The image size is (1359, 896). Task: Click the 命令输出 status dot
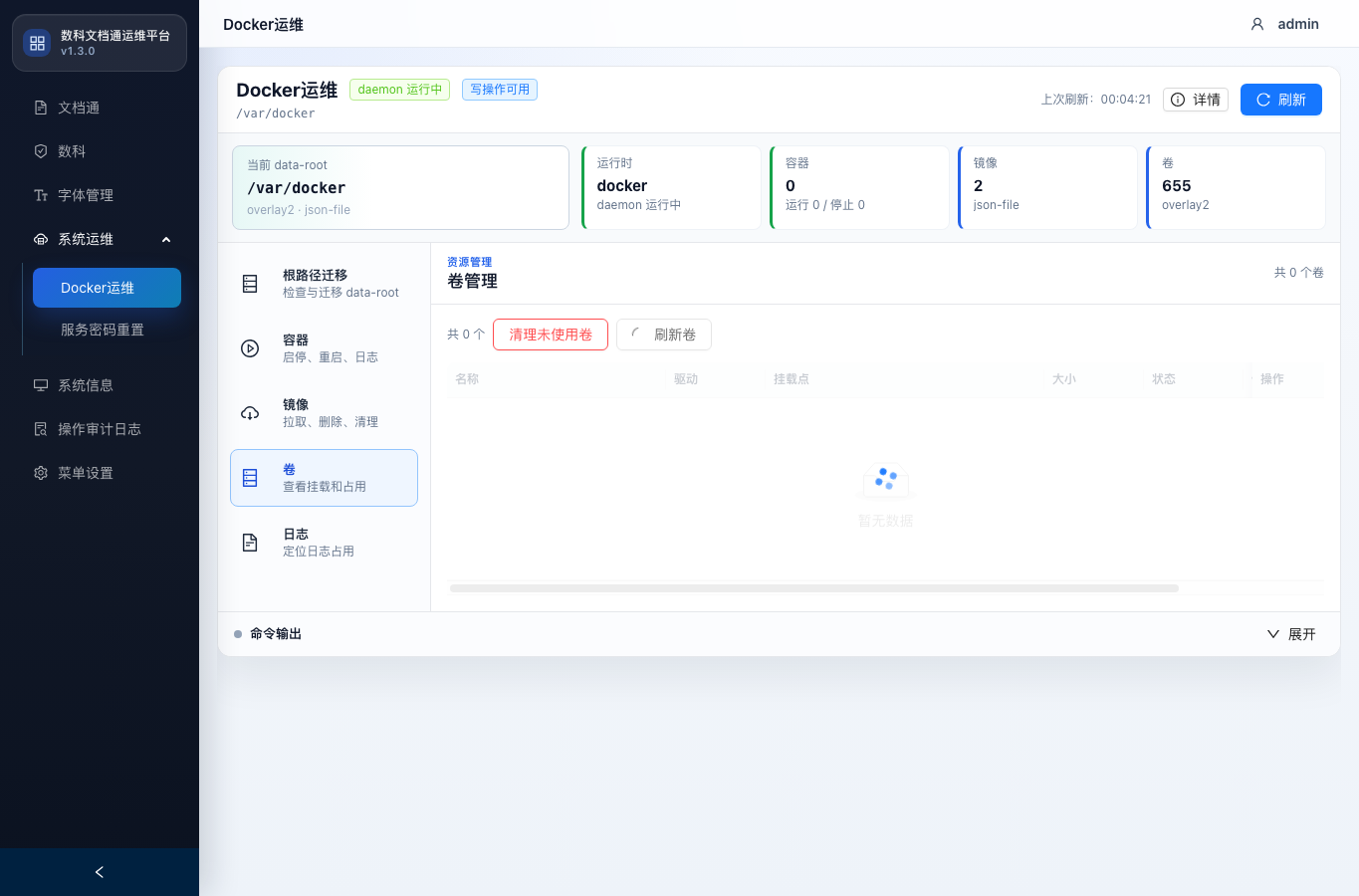click(x=238, y=634)
